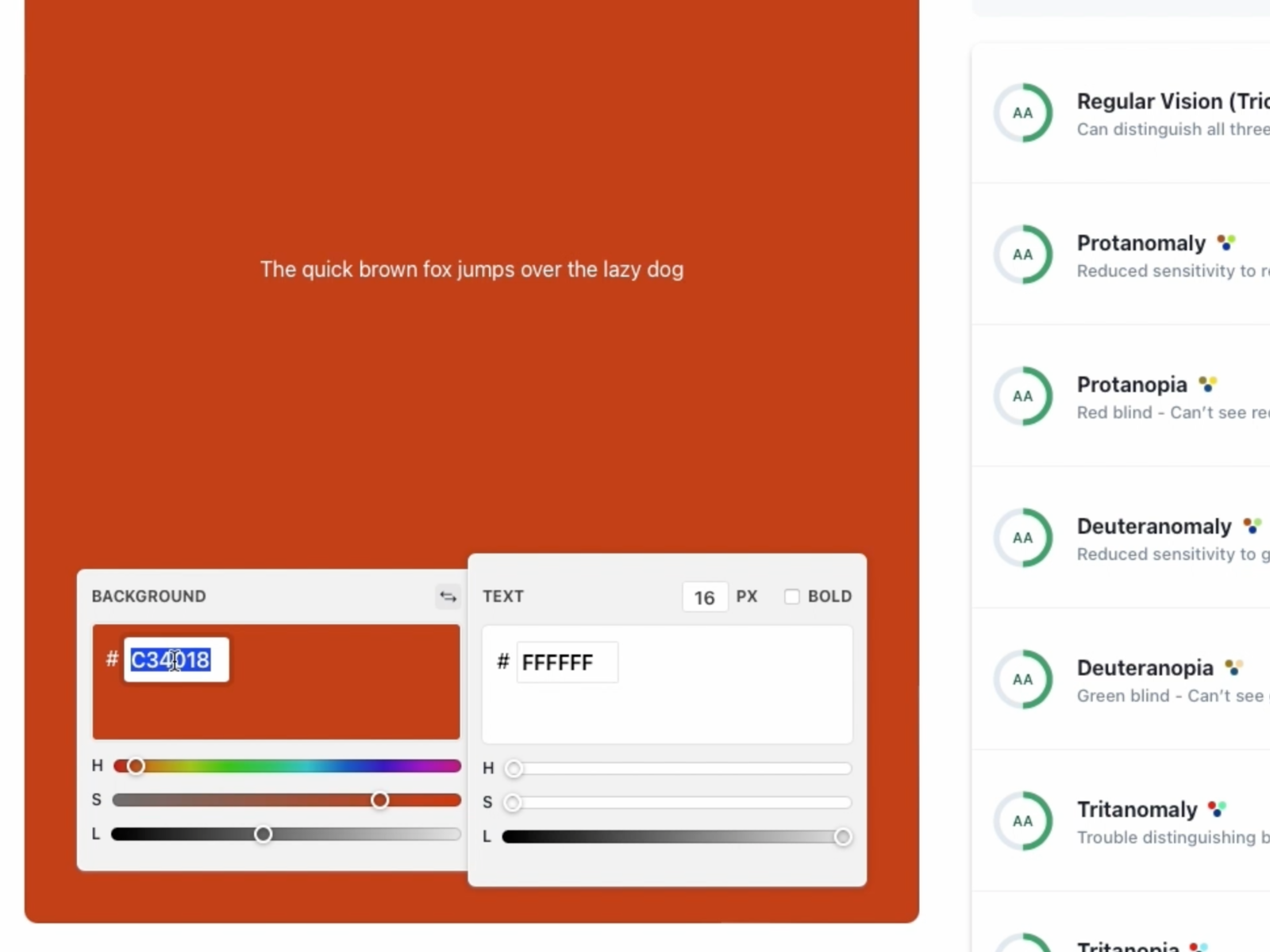Click the BACKGROUND panel label
The width and height of the screenshot is (1270, 952).
(149, 597)
